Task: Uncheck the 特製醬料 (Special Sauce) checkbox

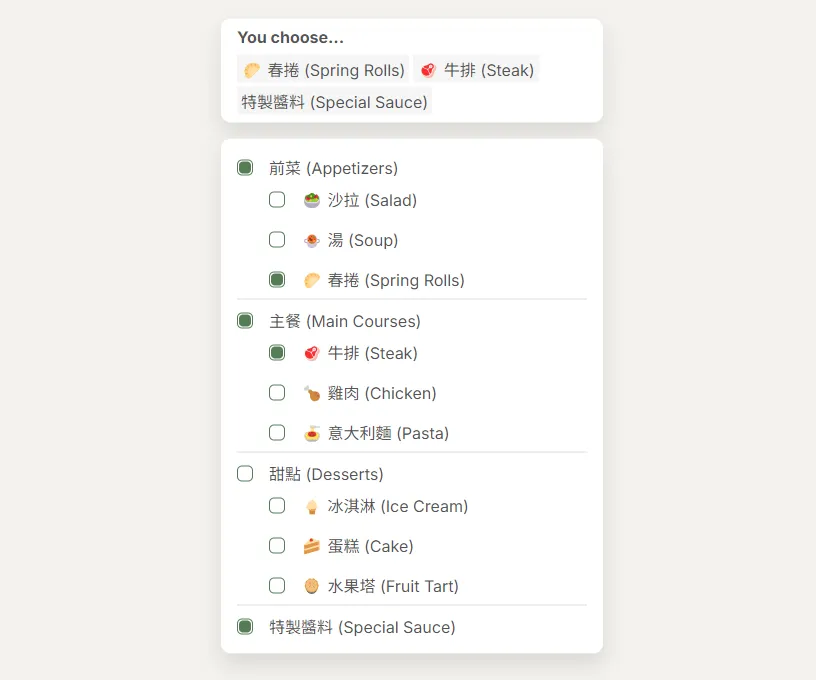Action: (245, 627)
